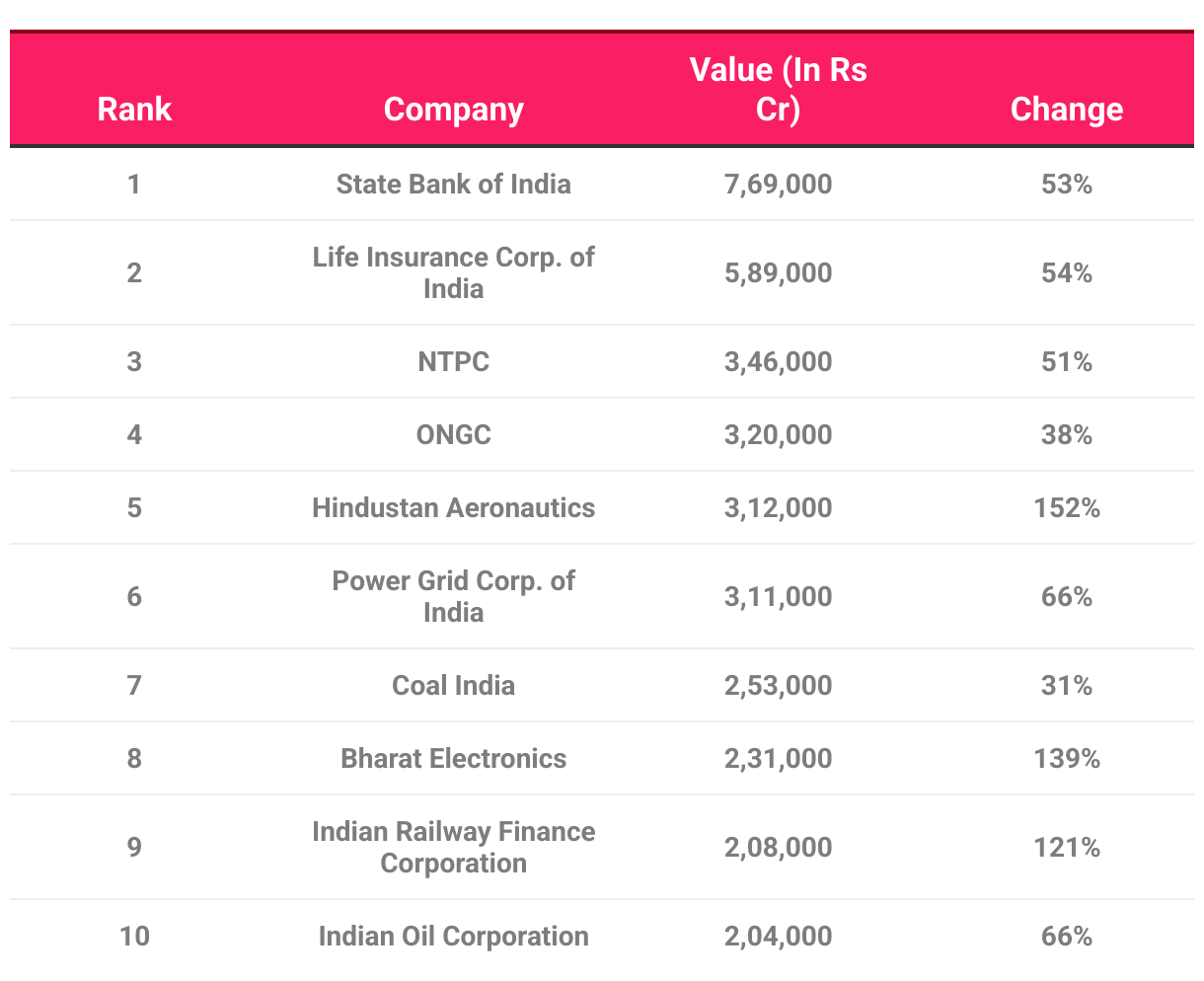The width and height of the screenshot is (1204, 981).
Task: Click the 139% change value
Action: [1066, 759]
